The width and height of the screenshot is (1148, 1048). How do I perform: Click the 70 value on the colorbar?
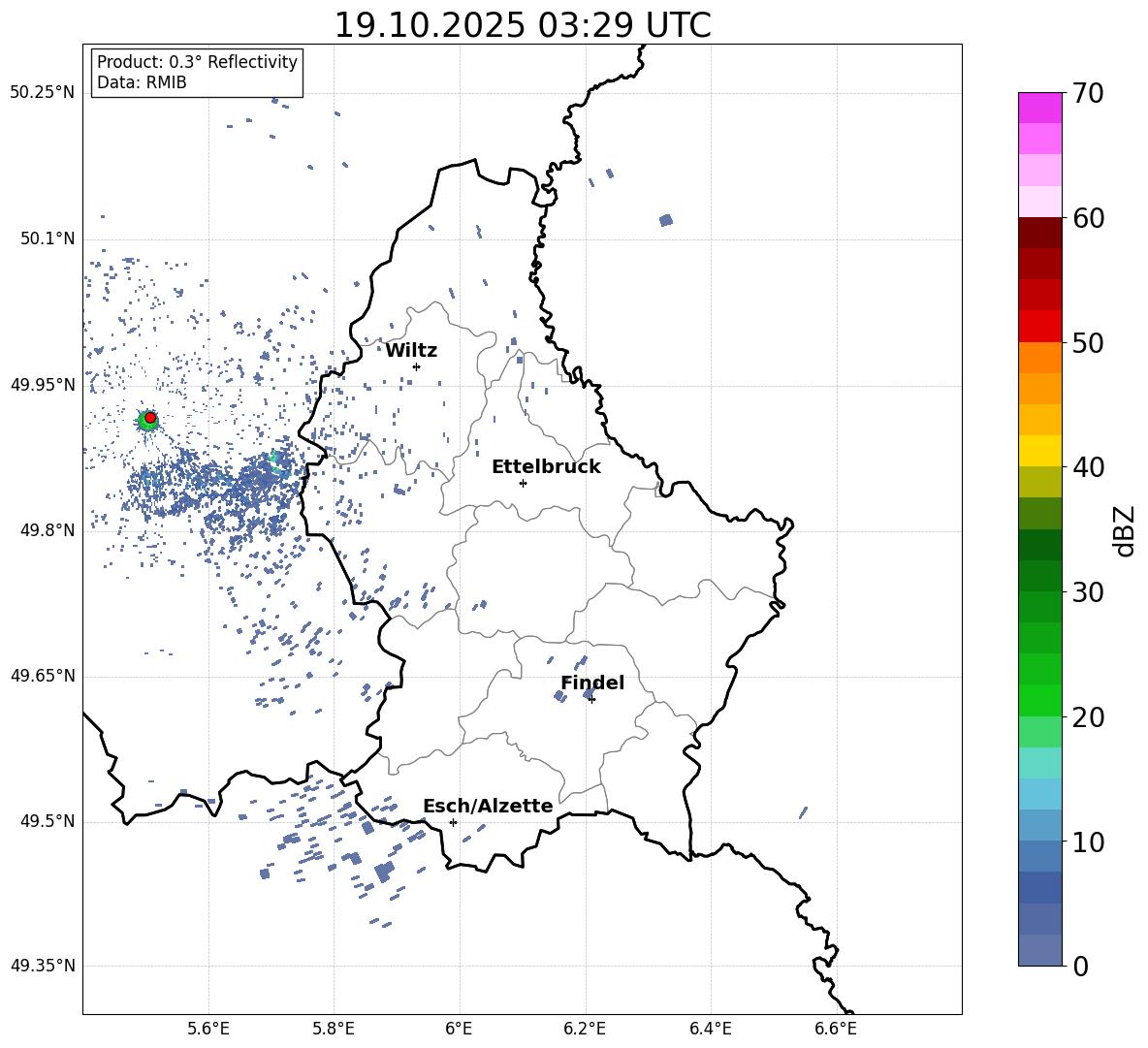pos(1088,94)
